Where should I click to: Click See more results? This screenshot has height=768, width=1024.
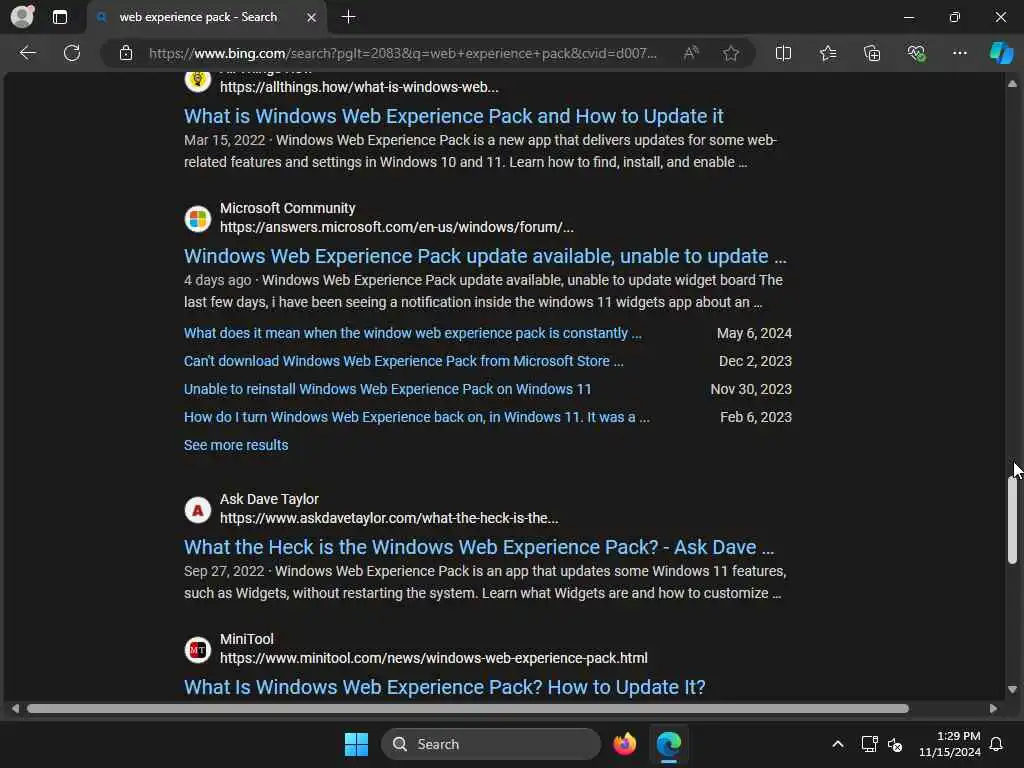tap(236, 445)
